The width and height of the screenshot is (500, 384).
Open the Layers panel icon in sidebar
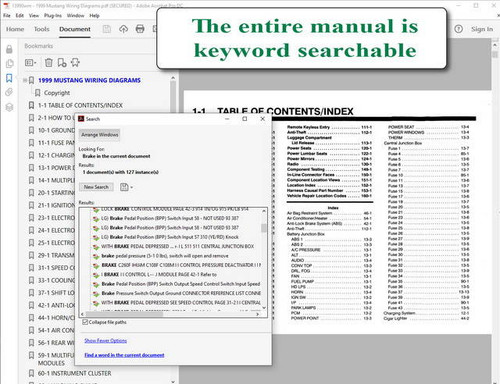coord(9,107)
